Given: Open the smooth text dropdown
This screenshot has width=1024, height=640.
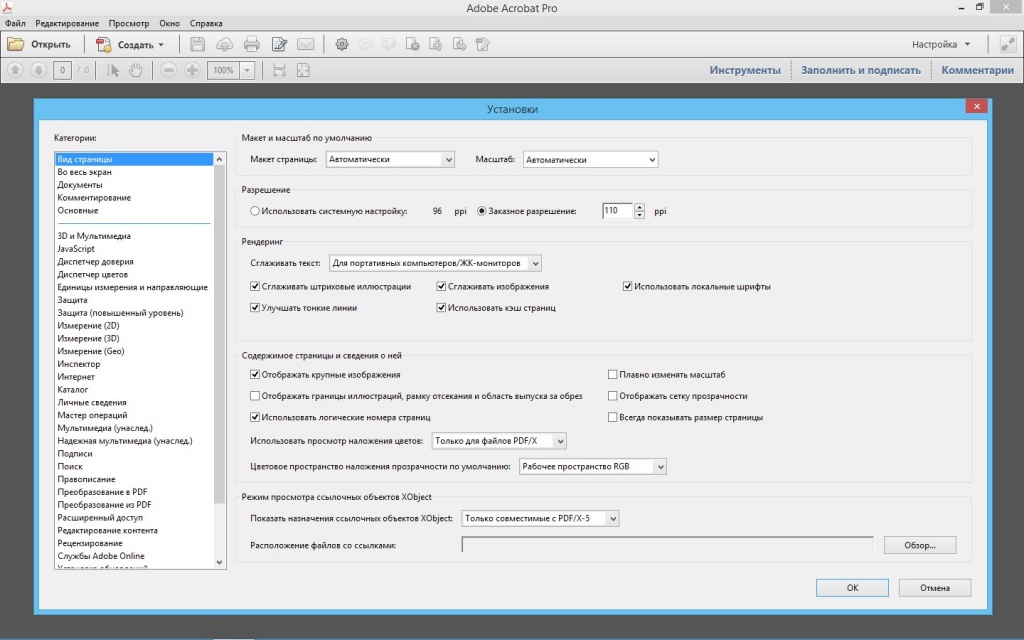Looking at the screenshot, I should point(435,263).
